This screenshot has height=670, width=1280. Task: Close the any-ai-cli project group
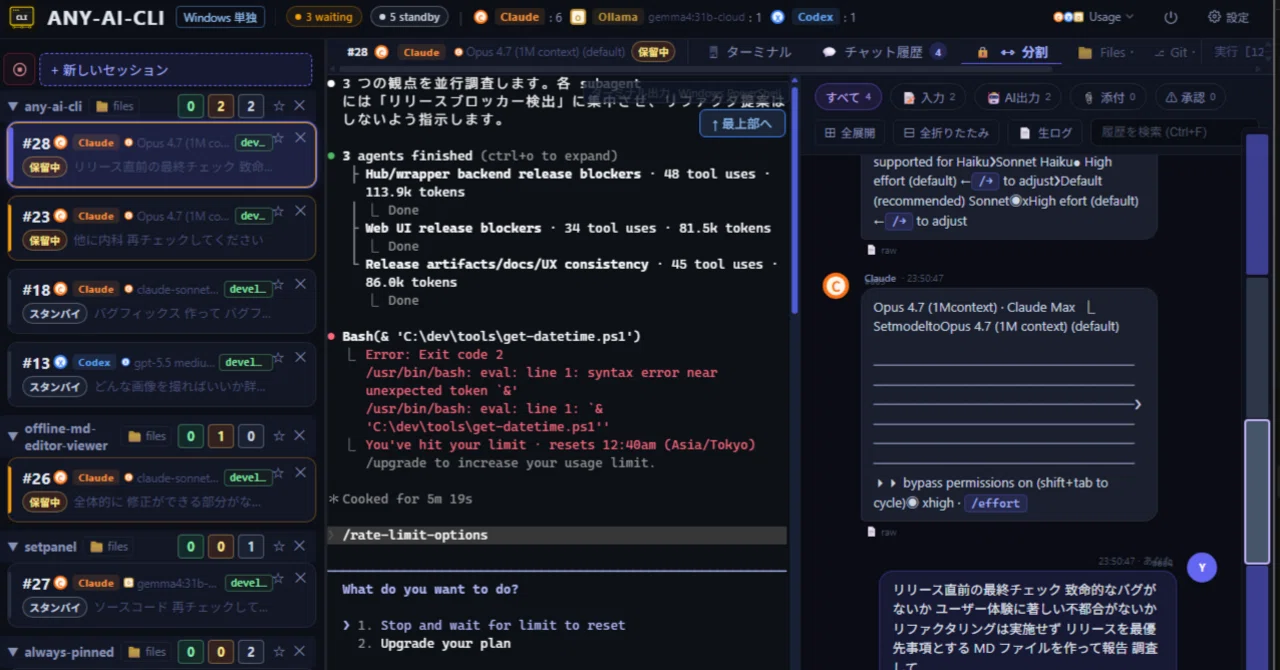coord(301,106)
